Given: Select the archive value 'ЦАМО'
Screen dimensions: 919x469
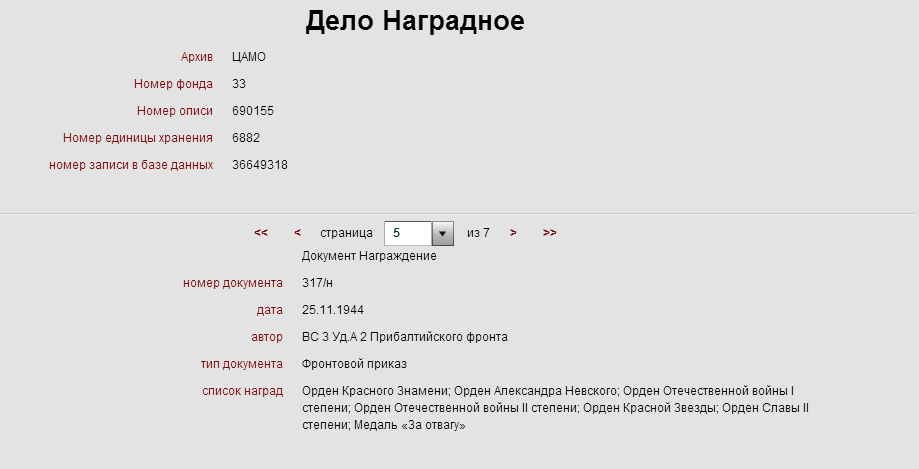Looking at the screenshot, I should [x=249, y=57].
